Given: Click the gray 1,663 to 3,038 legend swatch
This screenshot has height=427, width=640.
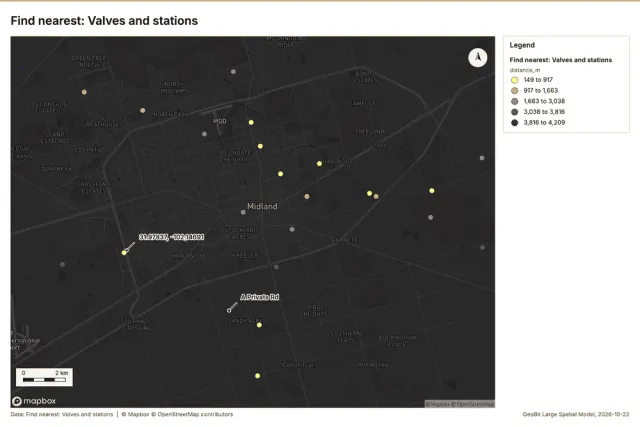Looking at the screenshot, I should (x=514, y=101).
